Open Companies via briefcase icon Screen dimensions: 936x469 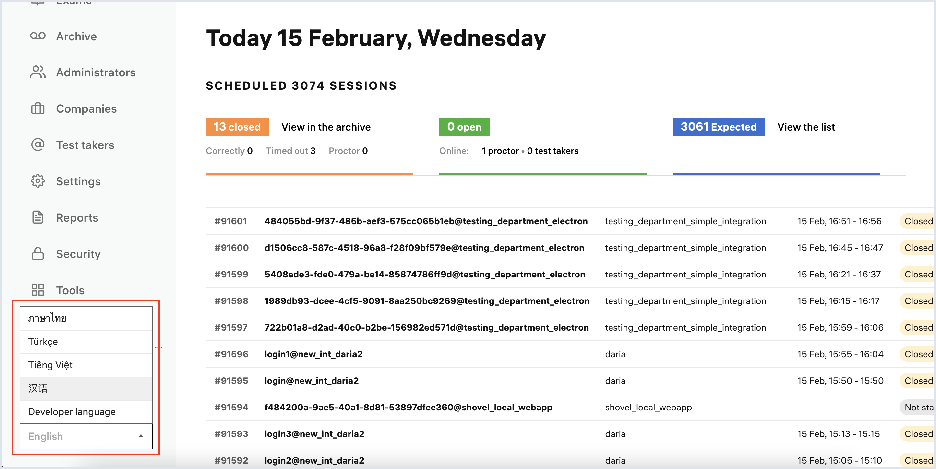[x=38, y=109]
